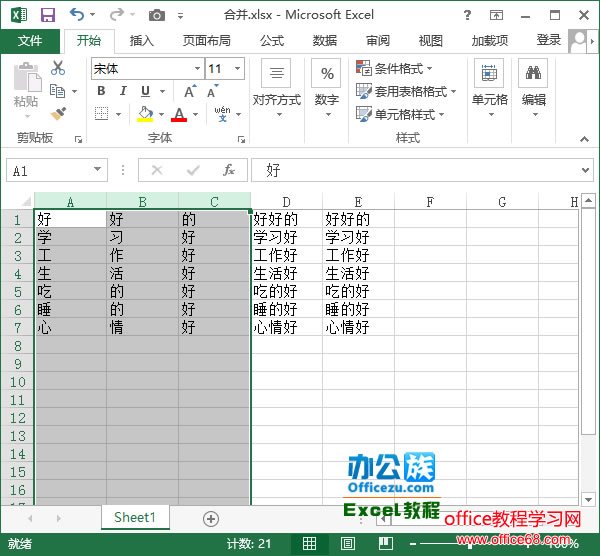Image resolution: width=600 pixels, height=556 pixels.
Task: Click 登录 to sign in
Action: click(548, 40)
